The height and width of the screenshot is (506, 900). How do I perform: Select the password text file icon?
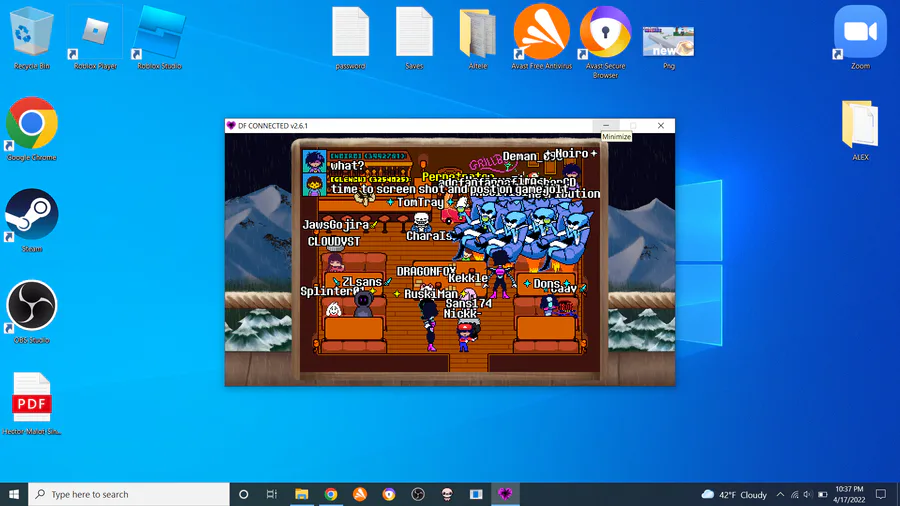click(x=350, y=38)
